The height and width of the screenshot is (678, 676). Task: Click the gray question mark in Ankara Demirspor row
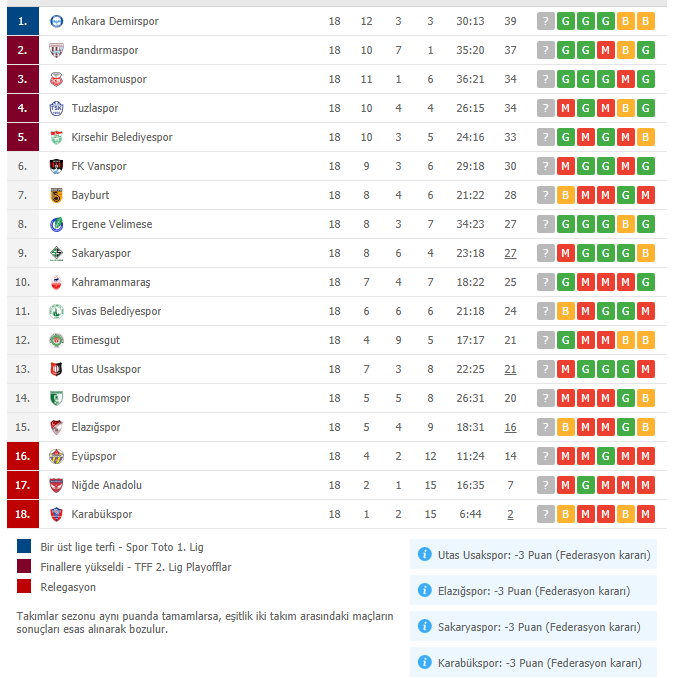[546, 21]
